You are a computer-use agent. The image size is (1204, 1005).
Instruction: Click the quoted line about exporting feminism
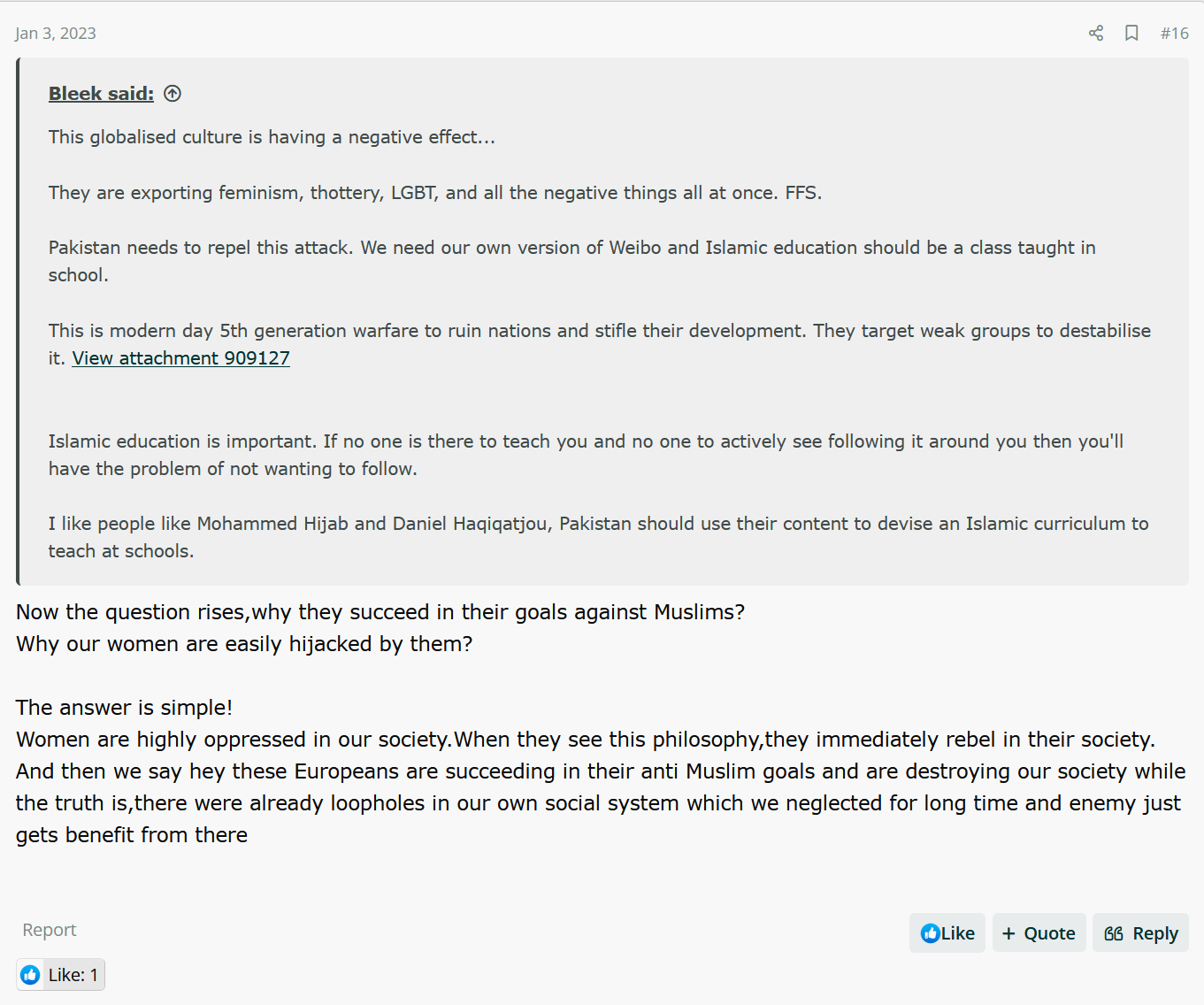coord(435,193)
